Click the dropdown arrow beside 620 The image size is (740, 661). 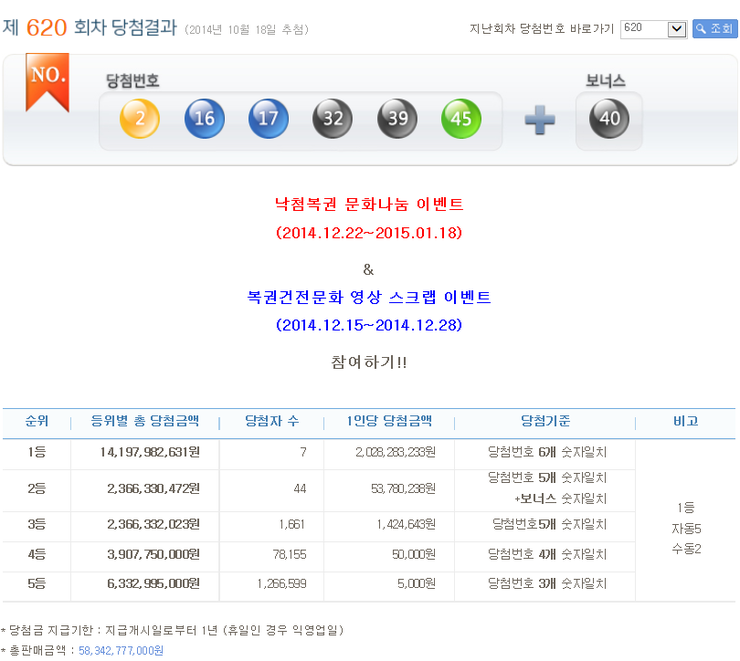coord(677,29)
